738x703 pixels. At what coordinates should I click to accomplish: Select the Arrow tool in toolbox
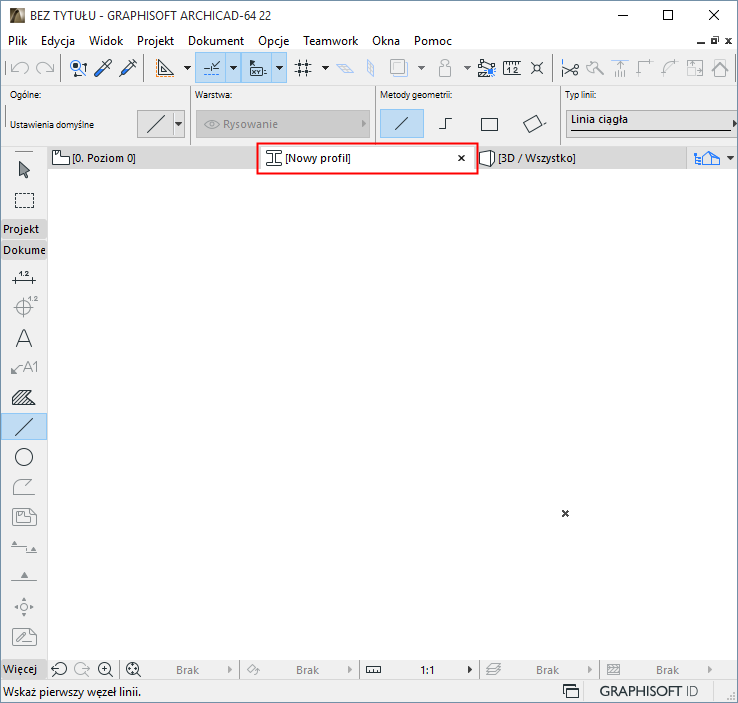coord(24,170)
